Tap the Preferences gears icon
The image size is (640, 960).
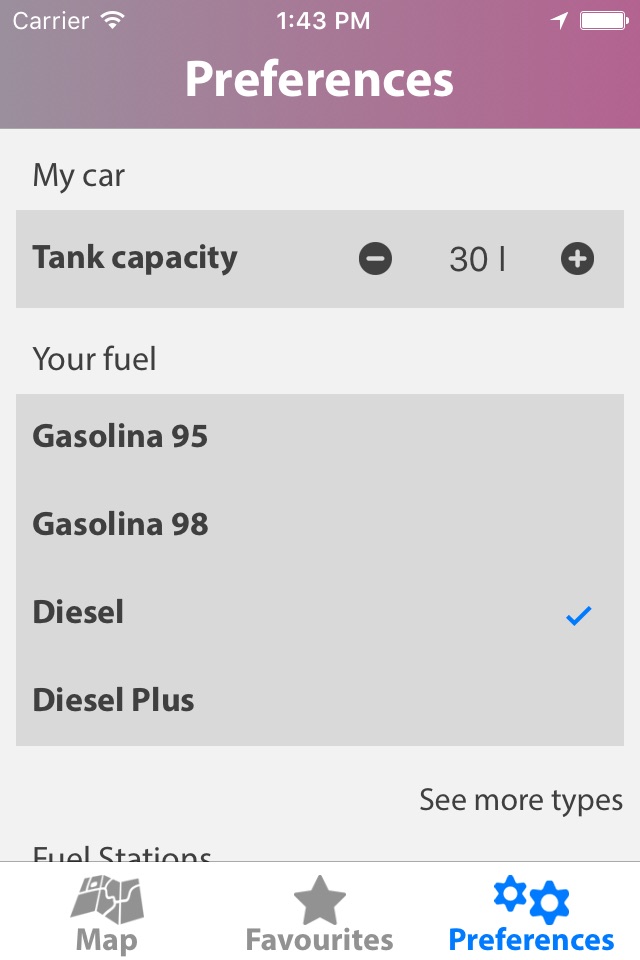click(x=531, y=899)
